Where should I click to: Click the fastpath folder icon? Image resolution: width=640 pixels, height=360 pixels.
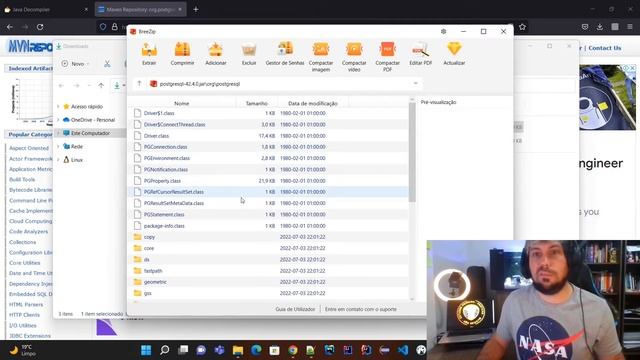pyautogui.click(x=138, y=271)
